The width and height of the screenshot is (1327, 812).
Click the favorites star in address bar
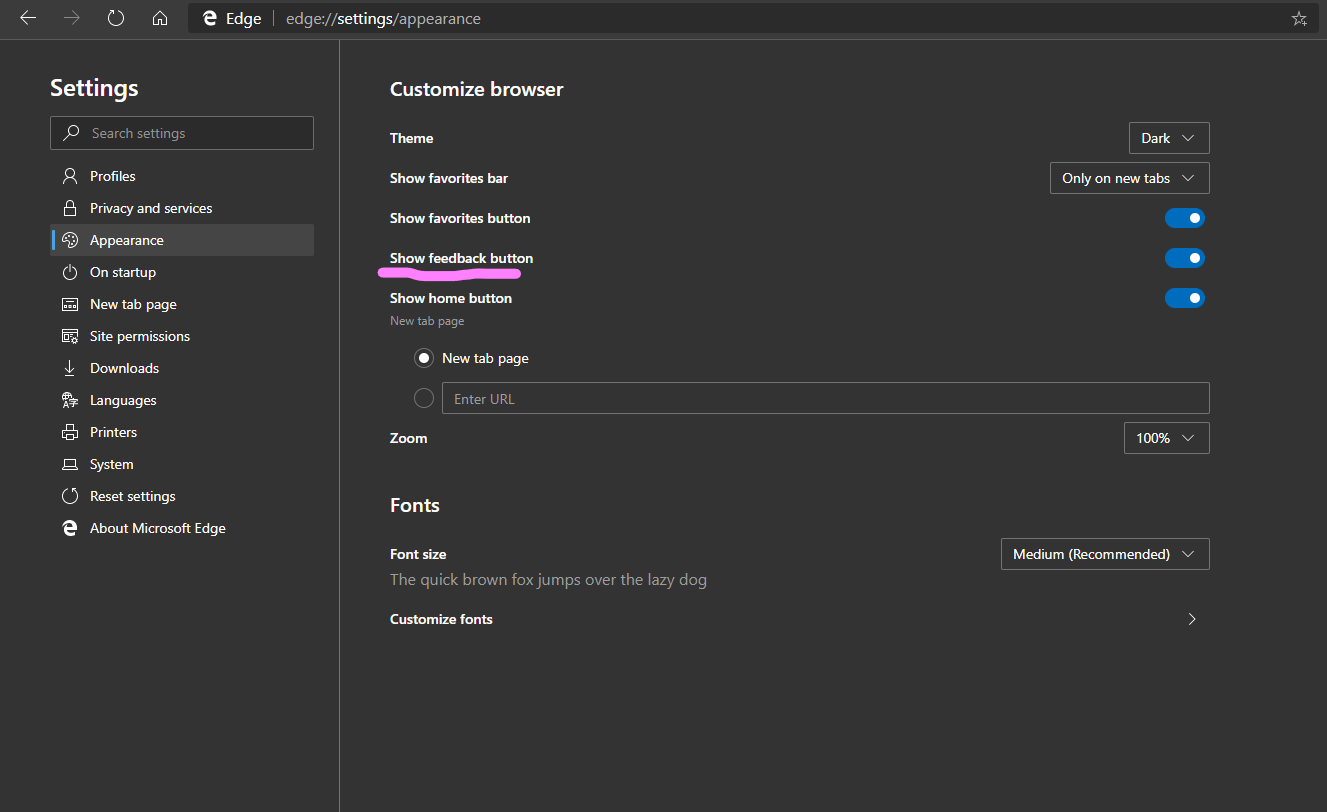[1299, 18]
